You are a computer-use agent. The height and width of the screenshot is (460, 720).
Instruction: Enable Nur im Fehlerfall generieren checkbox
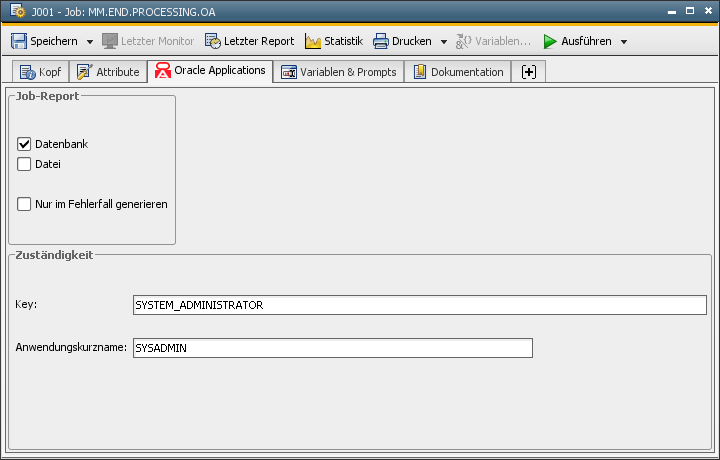click(24, 204)
